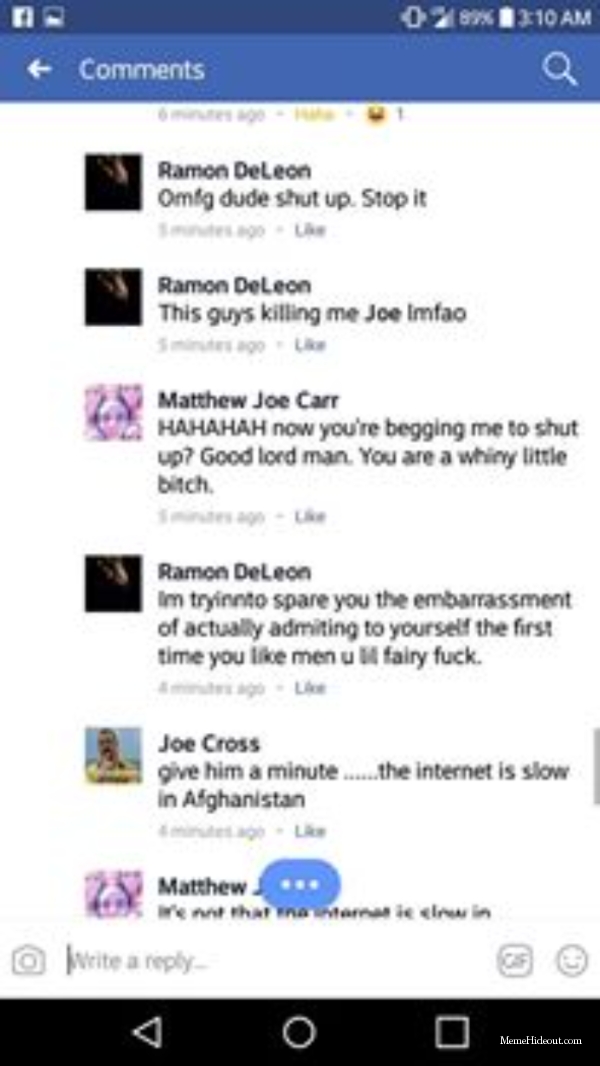The height and width of the screenshot is (1066, 600).
Task: Tap the Android home circle
Action: click(299, 1032)
